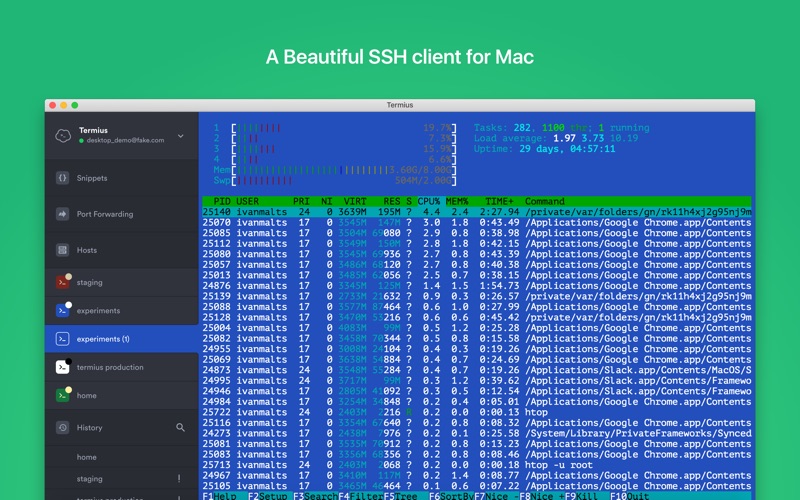Click the History search magnifier icon
800x500 pixels.
pos(181,427)
